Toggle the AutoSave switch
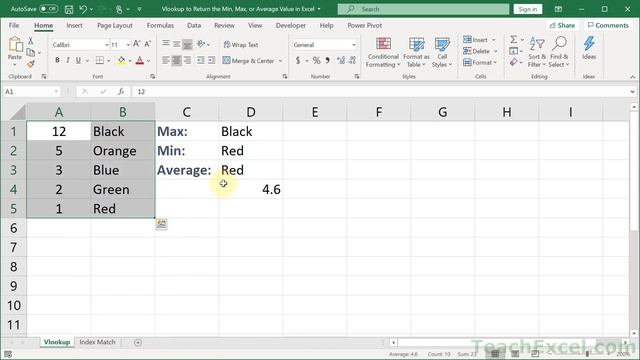Viewport: 640px width, 360px height. tap(49, 9)
